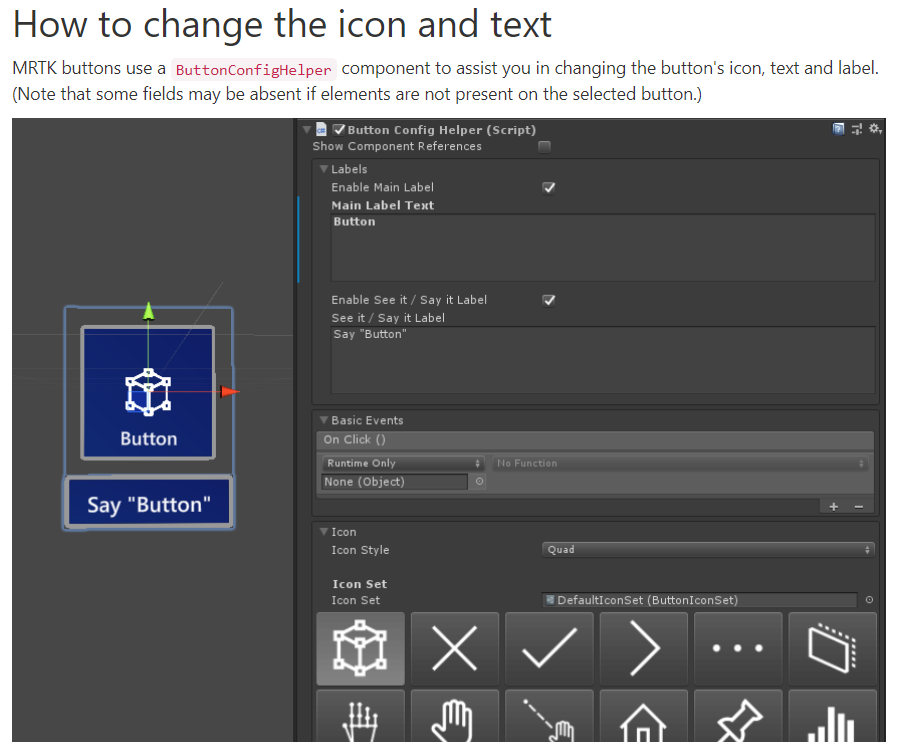This screenshot has height=742, width=899.
Task: Open component gear settings menu
Action: tap(875, 129)
